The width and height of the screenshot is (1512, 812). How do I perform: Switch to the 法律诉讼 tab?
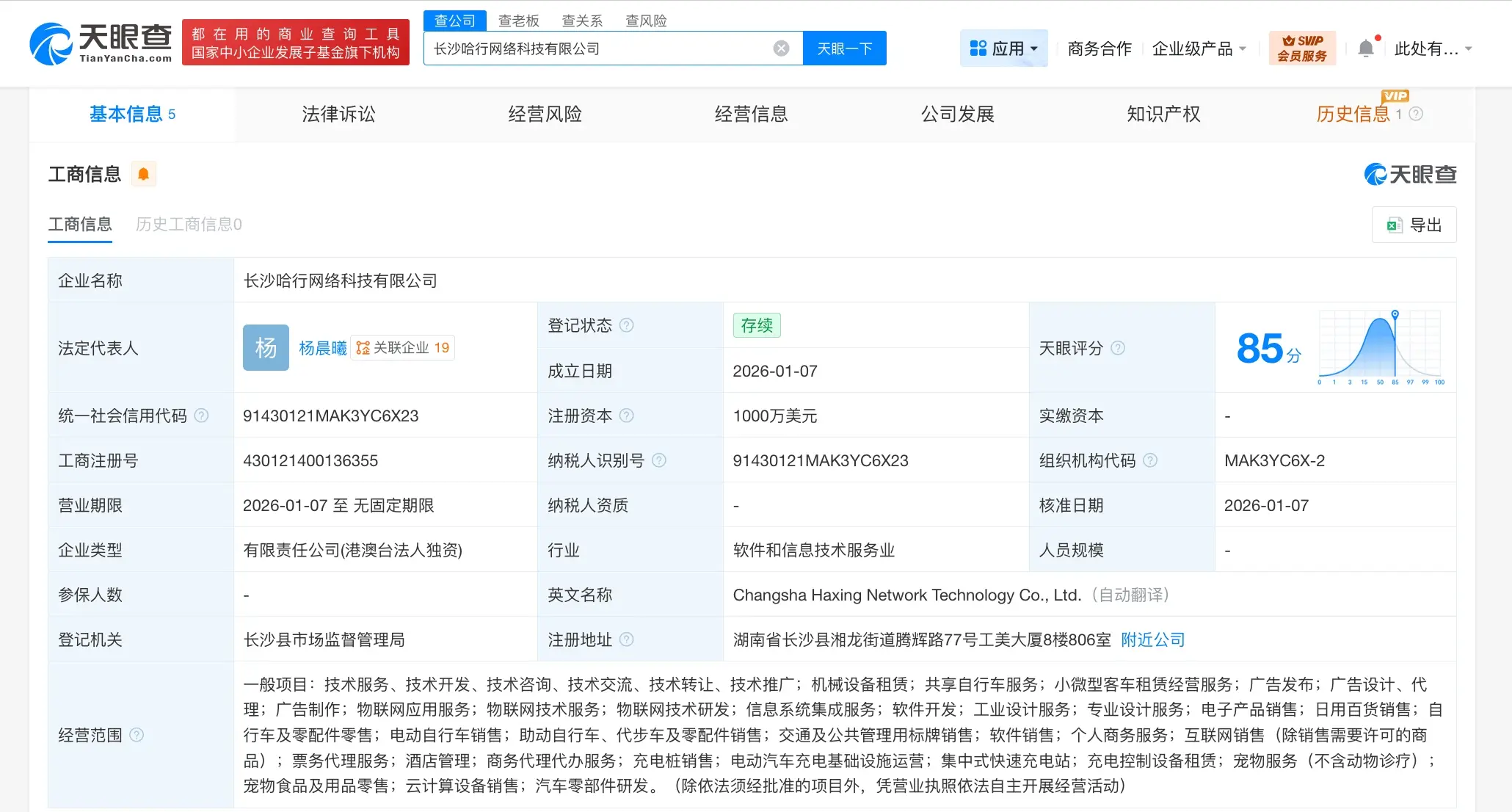coord(338,114)
